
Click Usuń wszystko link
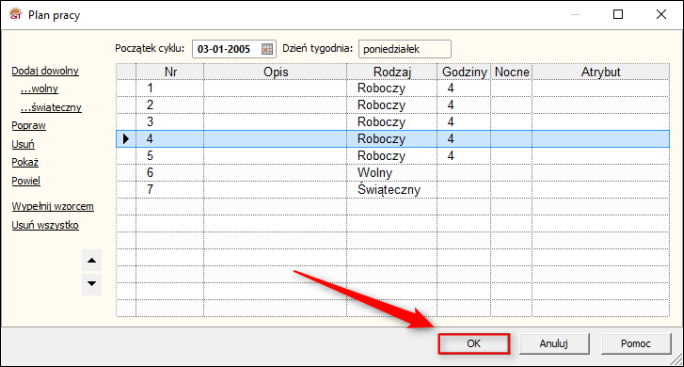(45, 225)
